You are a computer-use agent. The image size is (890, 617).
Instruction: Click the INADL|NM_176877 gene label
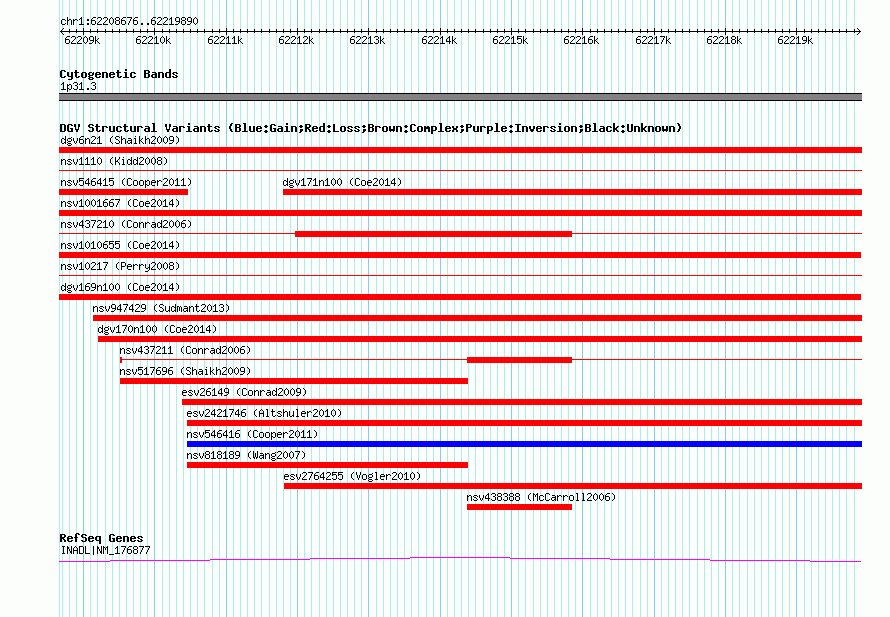(105, 551)
